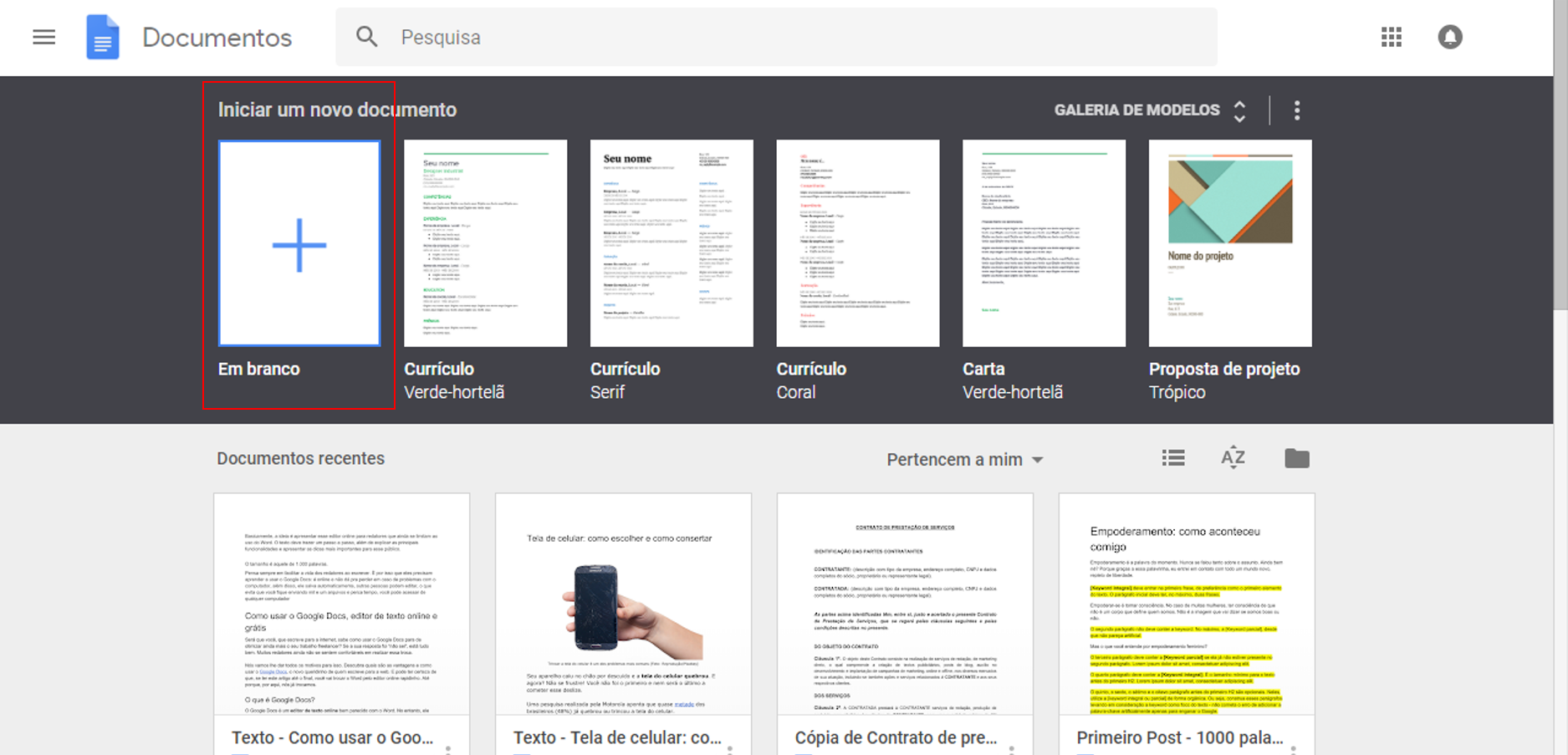Select the Currículo Verde-hortelã template
Viewport: 1568px width, 755px height.
[x=485, y=243]
